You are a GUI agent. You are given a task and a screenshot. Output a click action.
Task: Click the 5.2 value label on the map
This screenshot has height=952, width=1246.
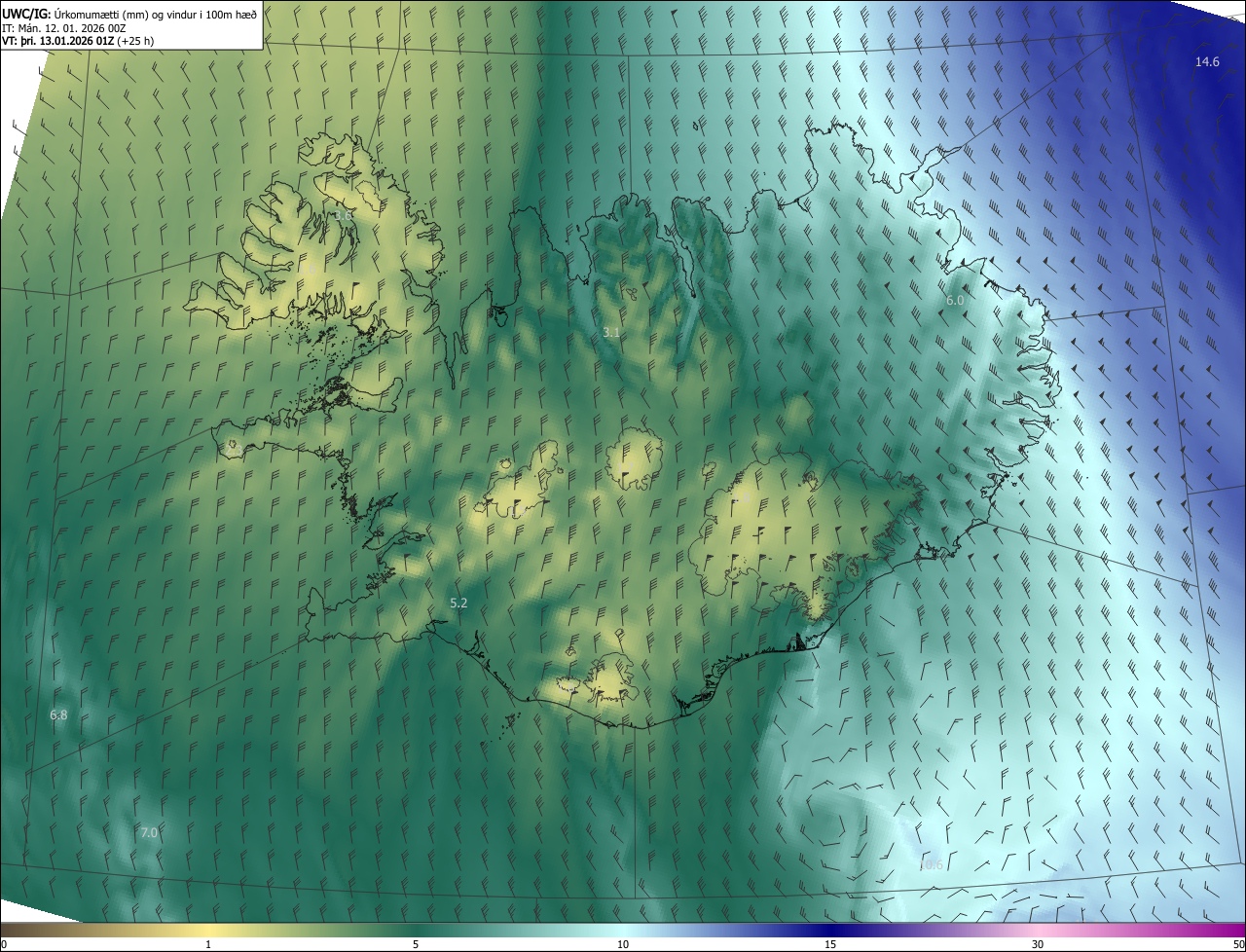tap(458, 604)
